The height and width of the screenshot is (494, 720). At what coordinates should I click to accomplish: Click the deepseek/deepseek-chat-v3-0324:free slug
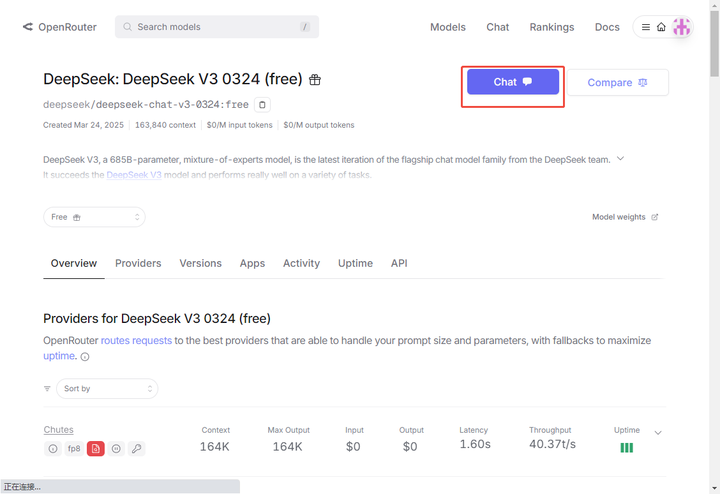tap(146, 105)
